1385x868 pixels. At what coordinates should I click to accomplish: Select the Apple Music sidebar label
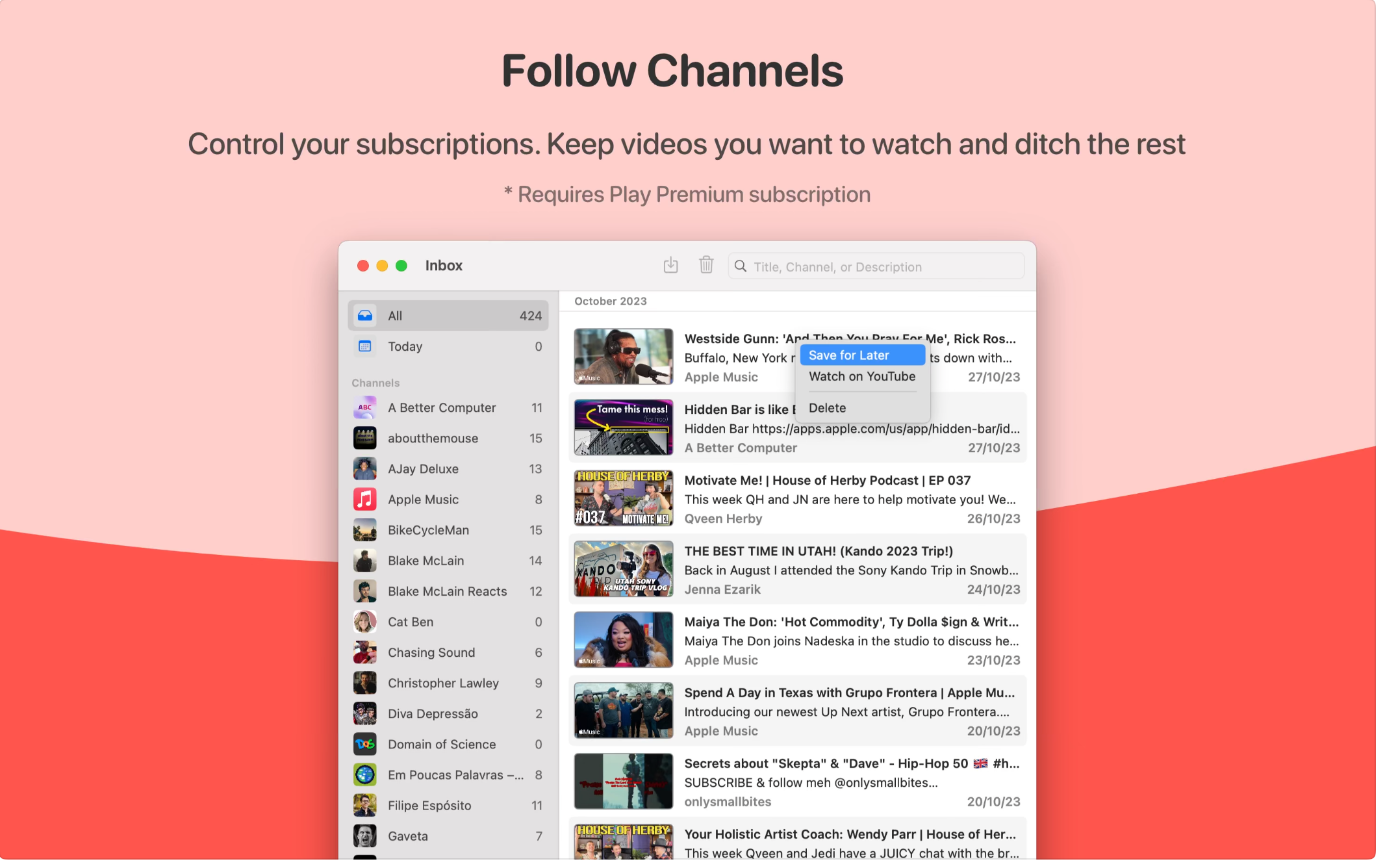(424, 500)
